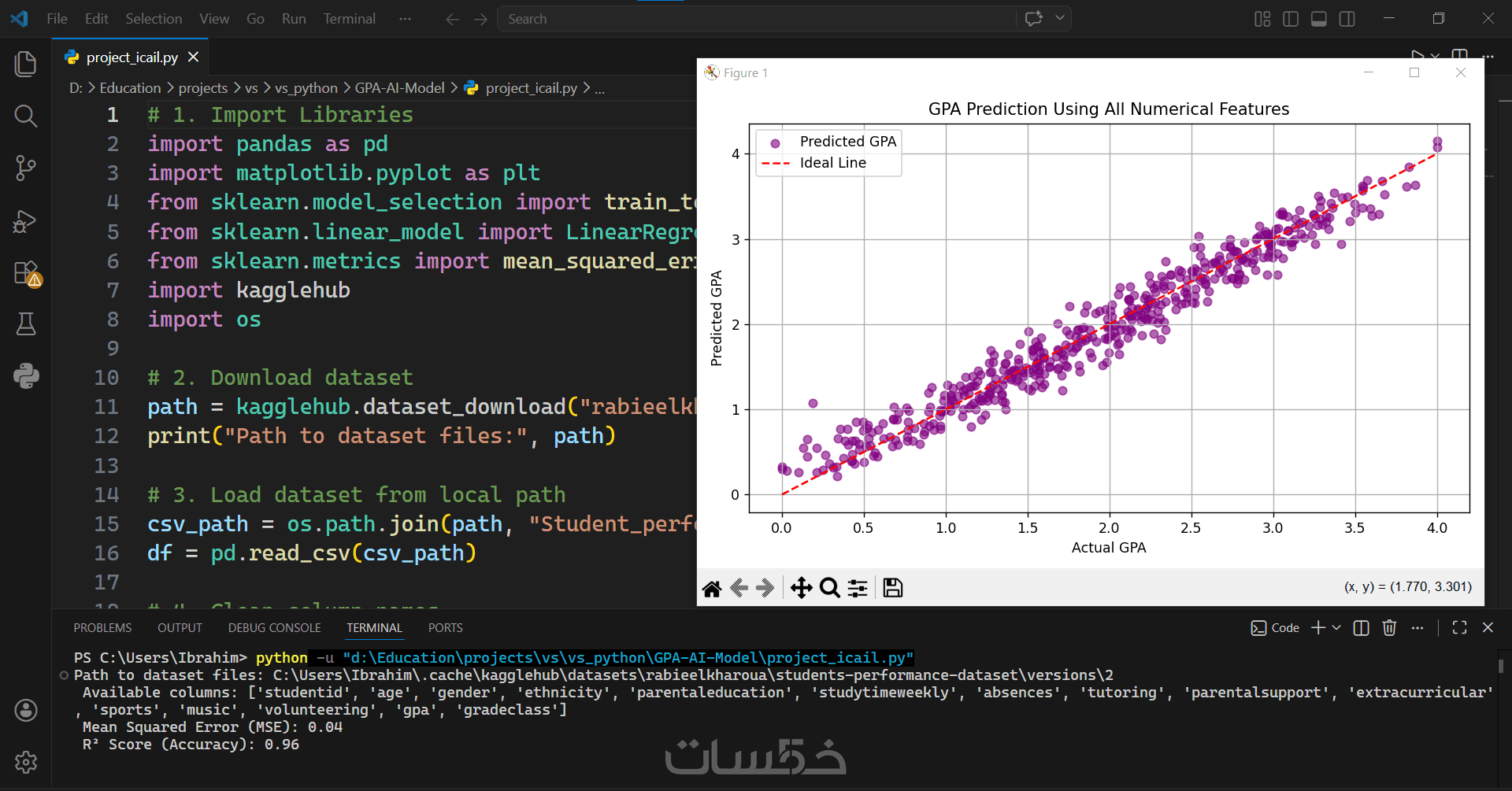
Task: Click the Ideal Line legend entry
Action: click(x=814, y=163)
